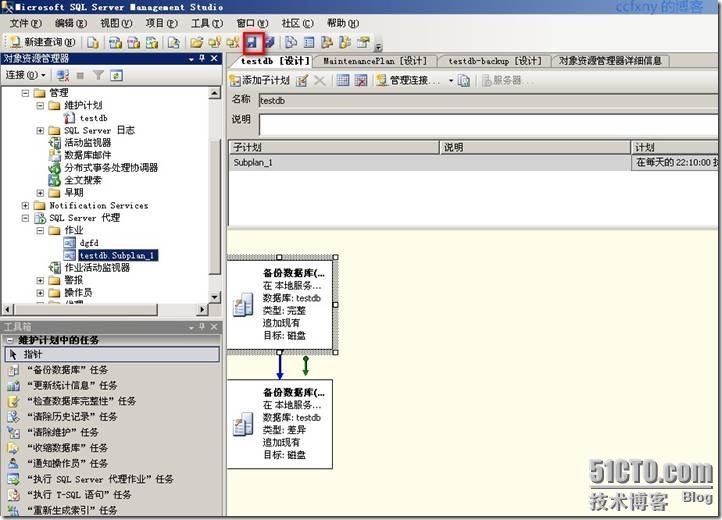722x520 pixels.
Task: Expand the Notification Services node
Action: pyautogui.click(x=25, y=205)
